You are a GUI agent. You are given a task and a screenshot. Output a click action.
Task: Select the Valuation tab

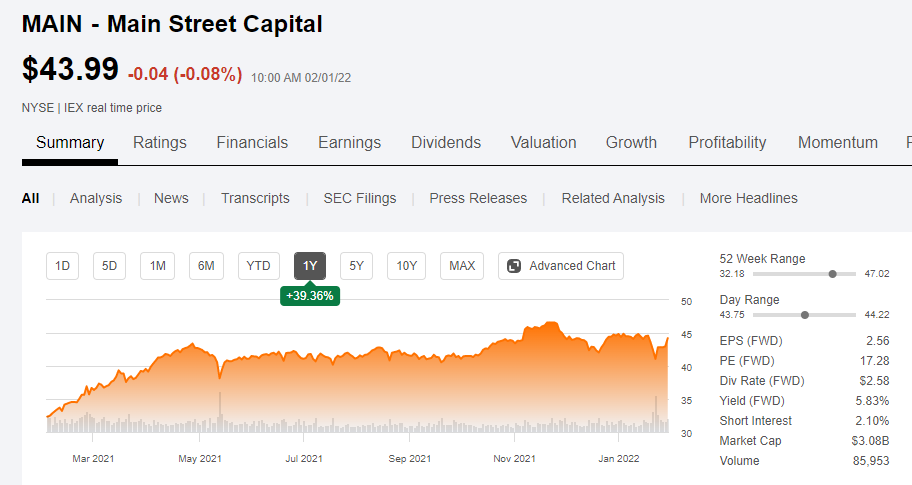tap(544, 142)
